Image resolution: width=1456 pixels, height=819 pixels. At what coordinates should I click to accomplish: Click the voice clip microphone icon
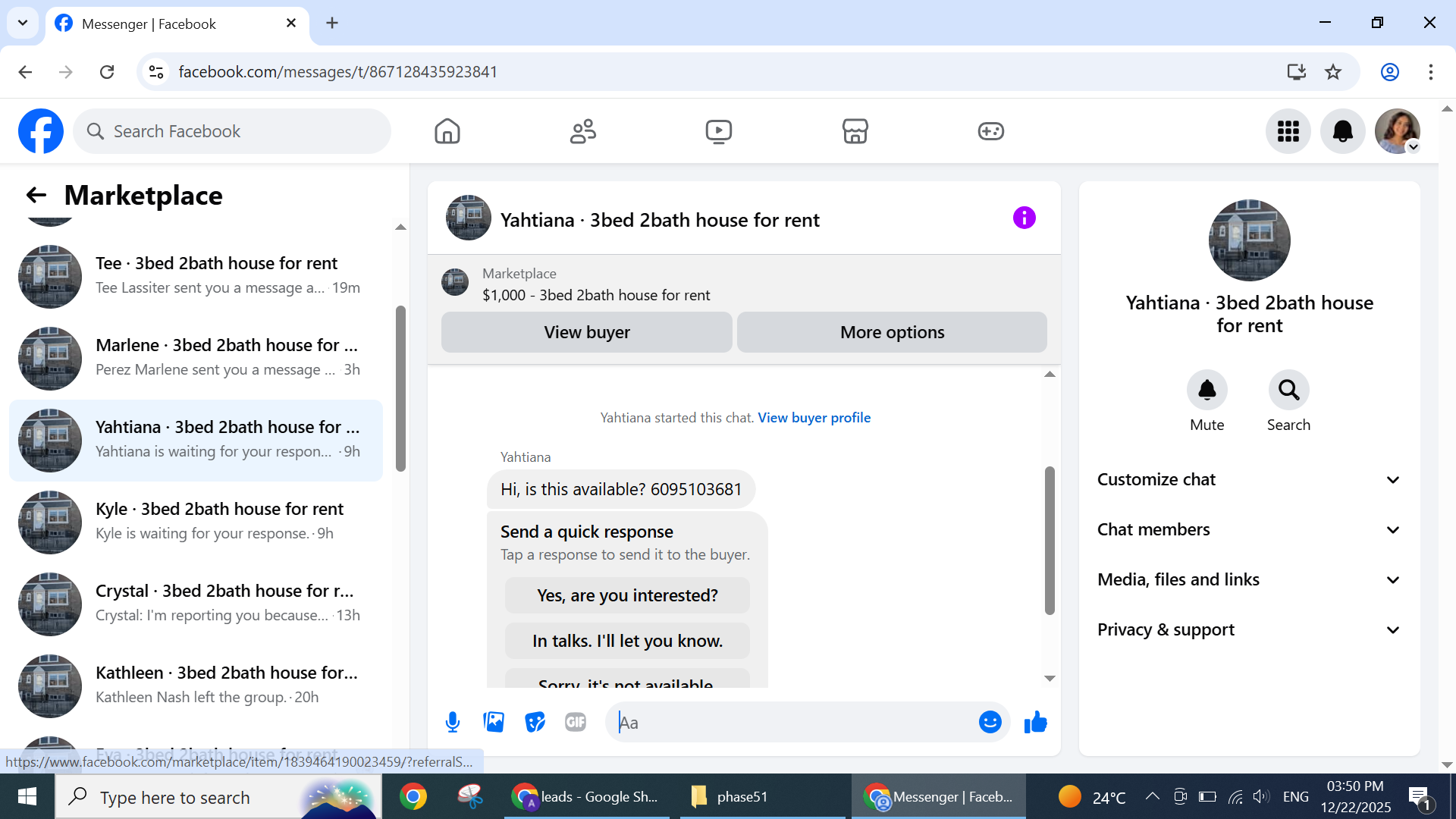tap(453, 723)
